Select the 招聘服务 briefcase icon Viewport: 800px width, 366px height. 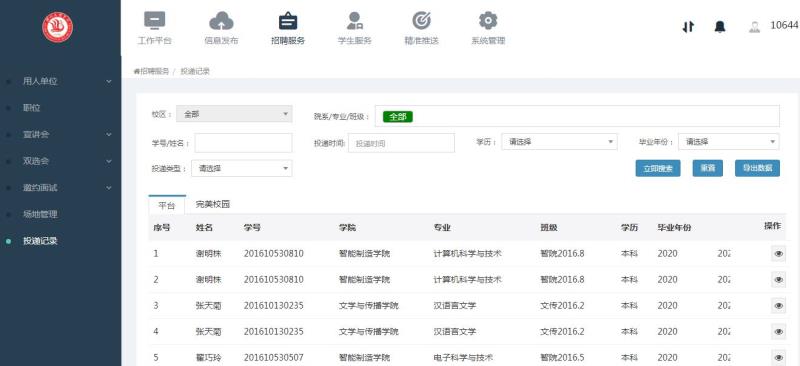[288, 21]
